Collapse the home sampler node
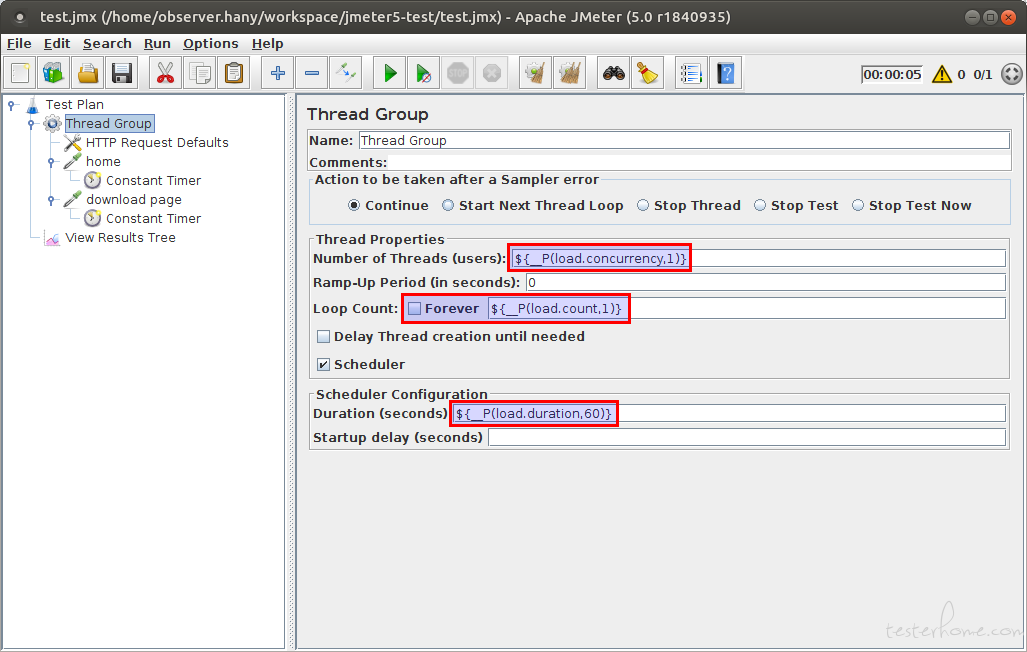Screen dimensions: 1027x652 coord(51,162)
